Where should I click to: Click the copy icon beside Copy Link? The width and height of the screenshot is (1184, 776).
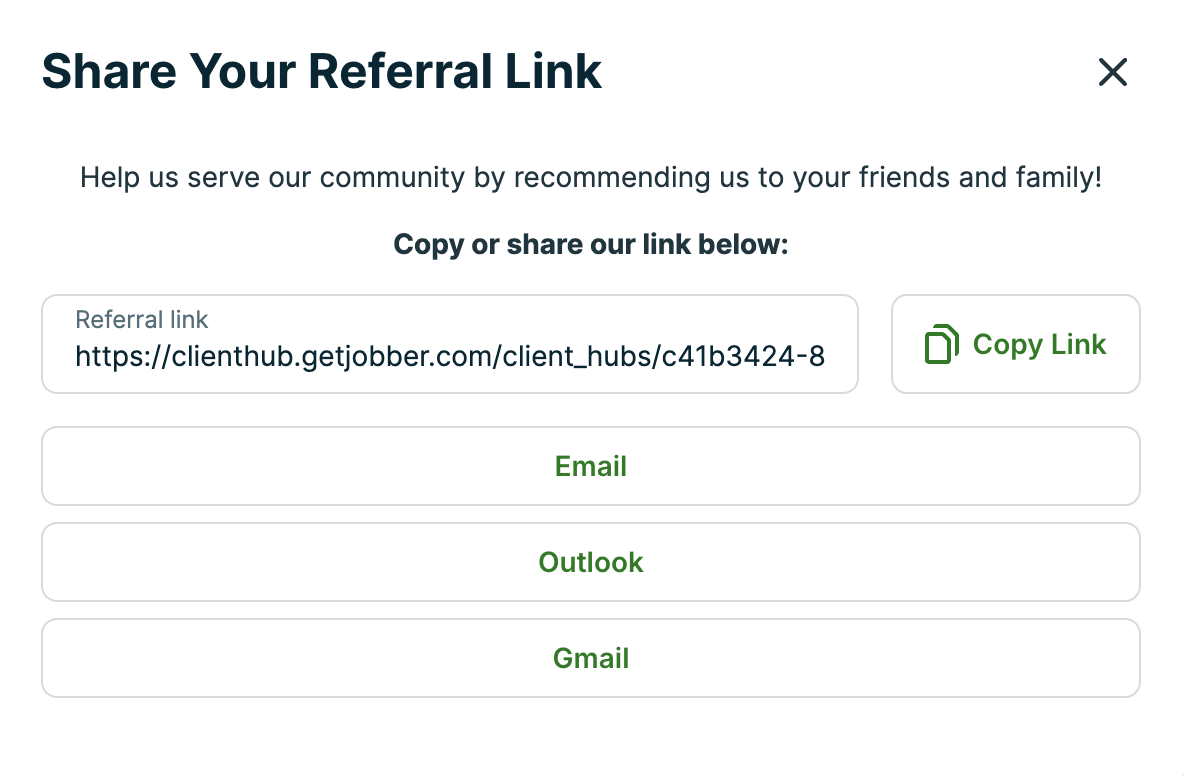click(x=941, y=344)
